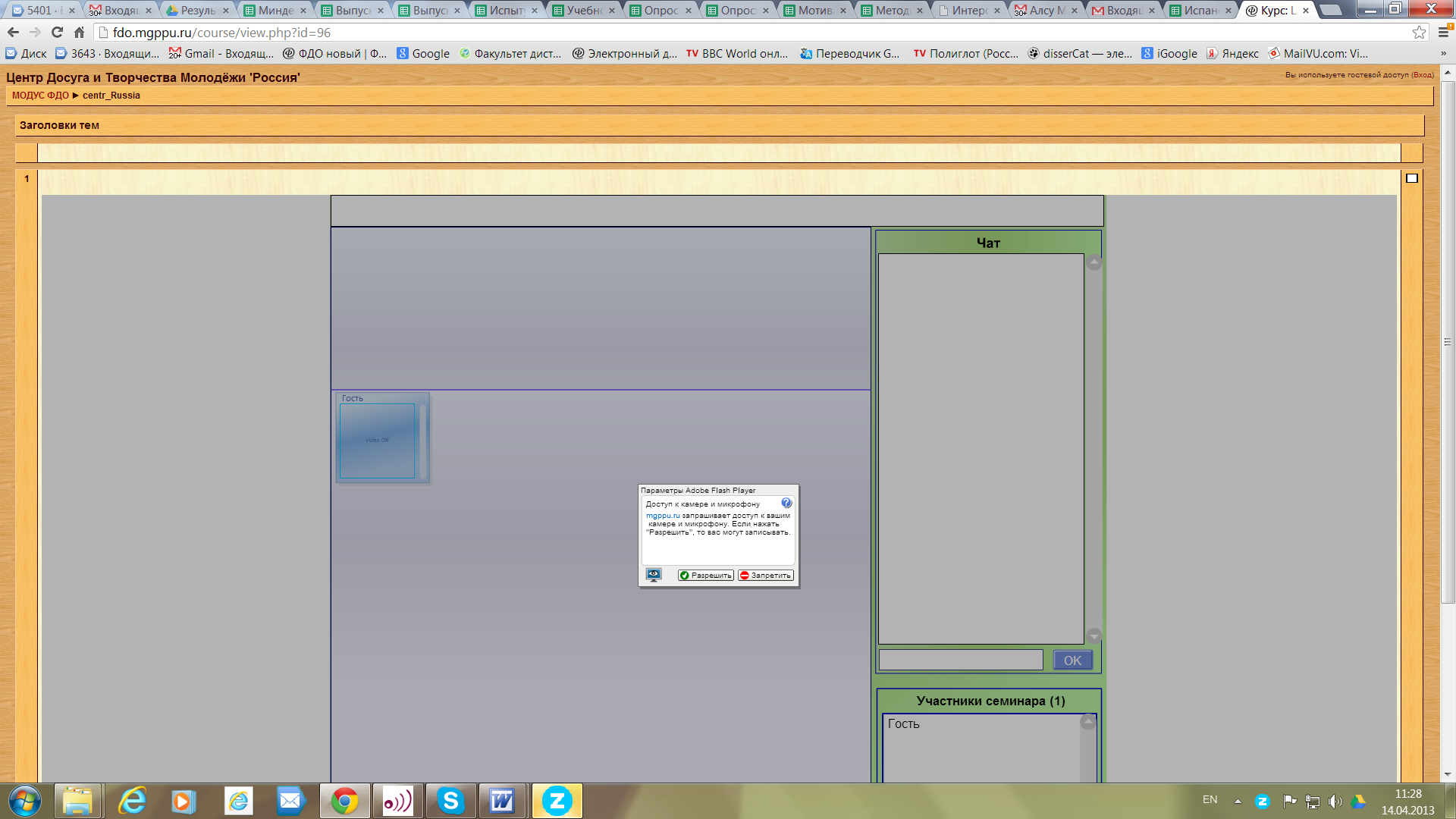Go back with the browser back arrow
Viewport: 1456px width, 819px height.
(13, 33)
